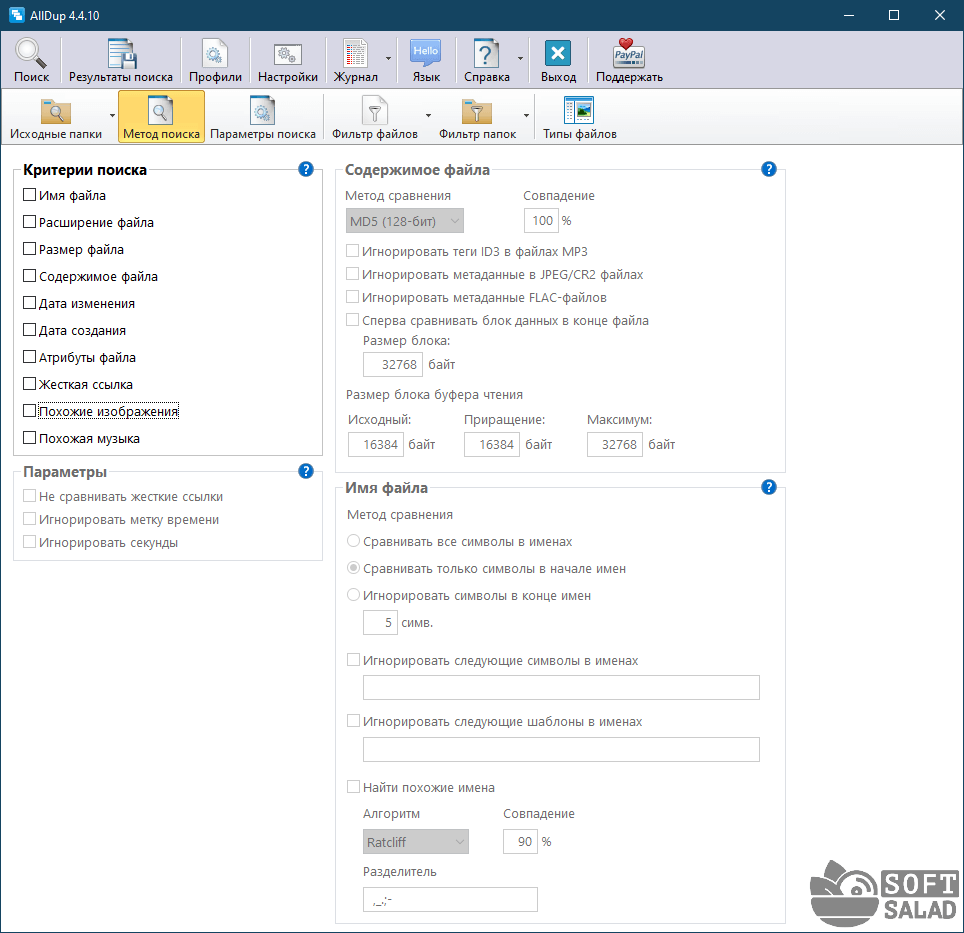Click the Совпадение 100 percent field
The image size is (964, 933).
[x=541, y=221]
